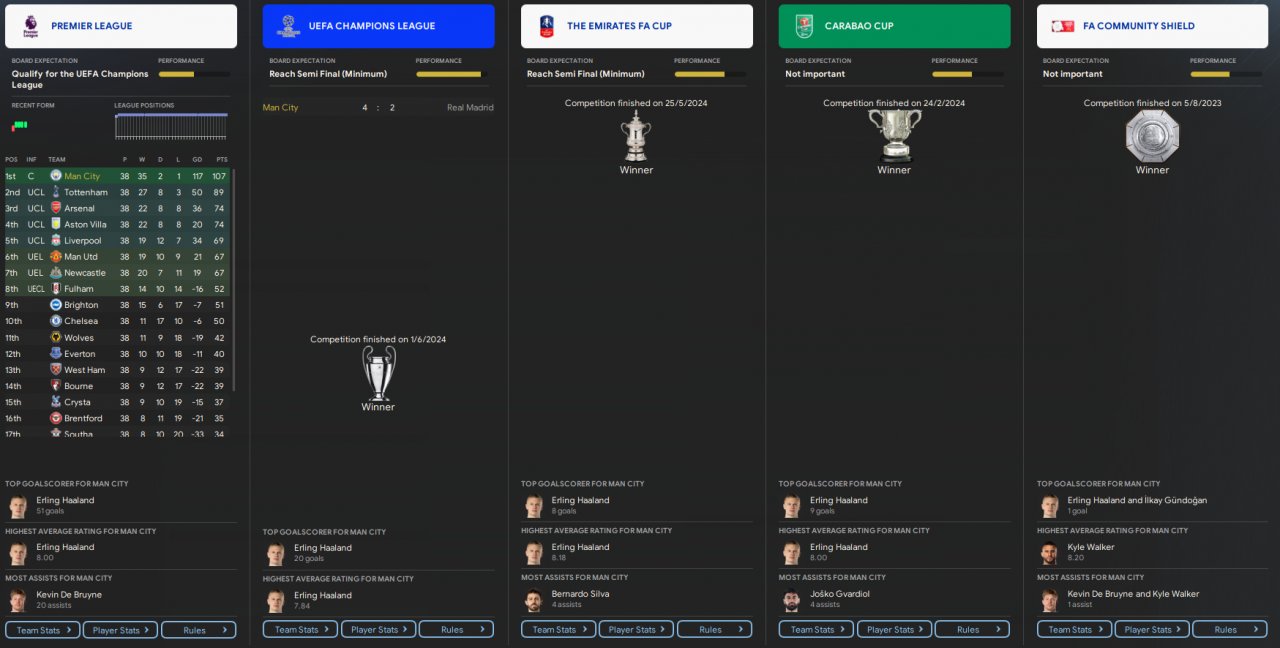Open Community Shield Player Stats
The width and height of the screenshot is (1280, 648).
click(1153, 630)
